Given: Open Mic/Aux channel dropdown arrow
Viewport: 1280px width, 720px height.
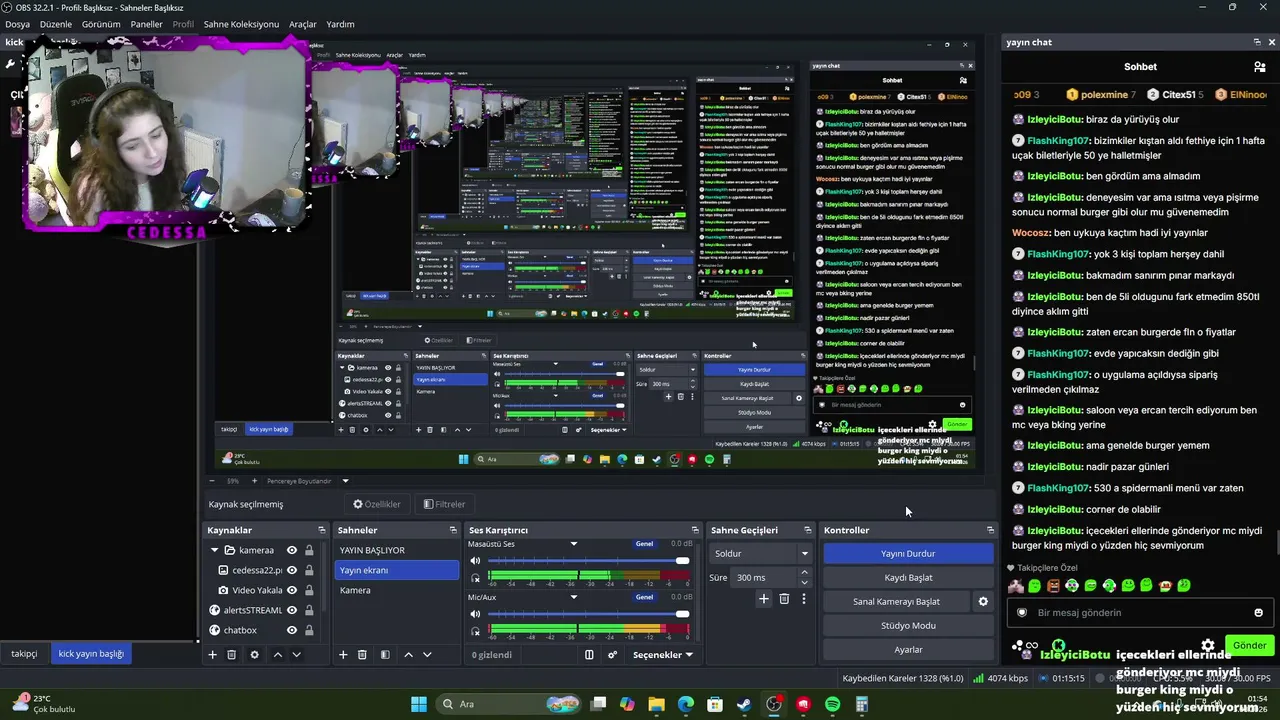Looking at the screenshot, I should pyautogui.click(x=573, y=597).
